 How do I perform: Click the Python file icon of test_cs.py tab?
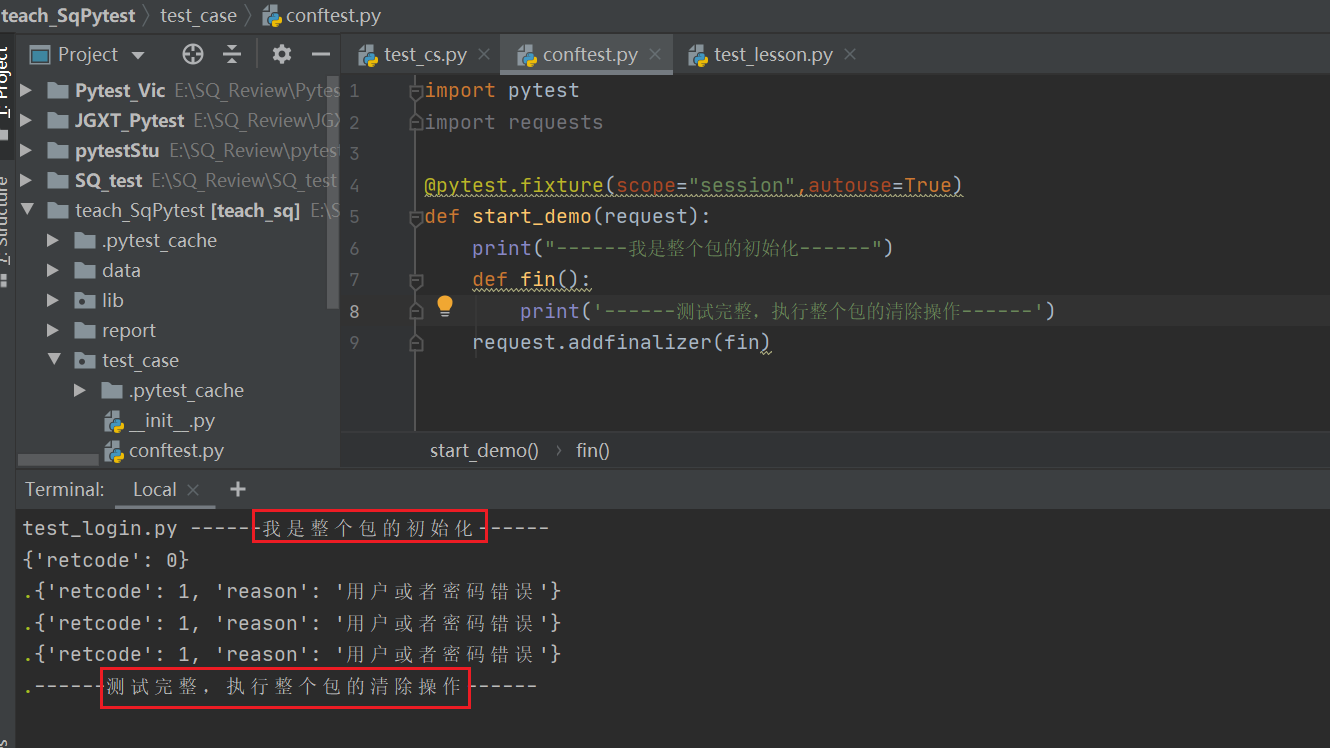tap(367, 55)
